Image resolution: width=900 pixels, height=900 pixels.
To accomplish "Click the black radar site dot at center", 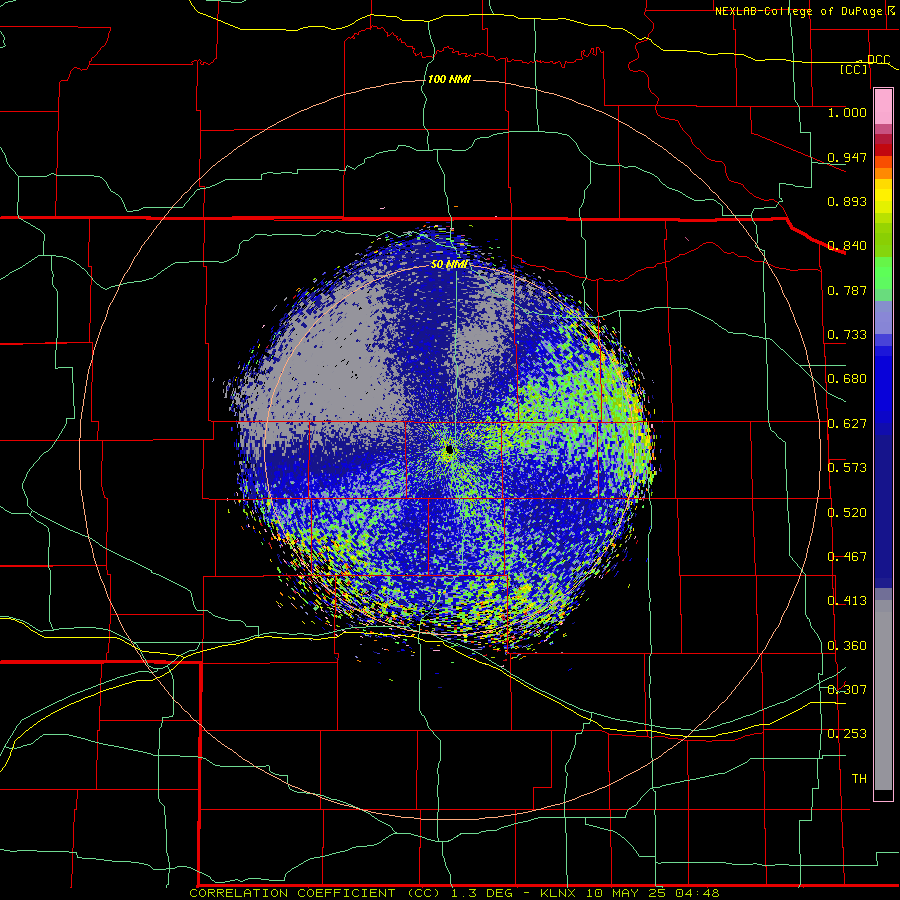I will pos(449,449).
